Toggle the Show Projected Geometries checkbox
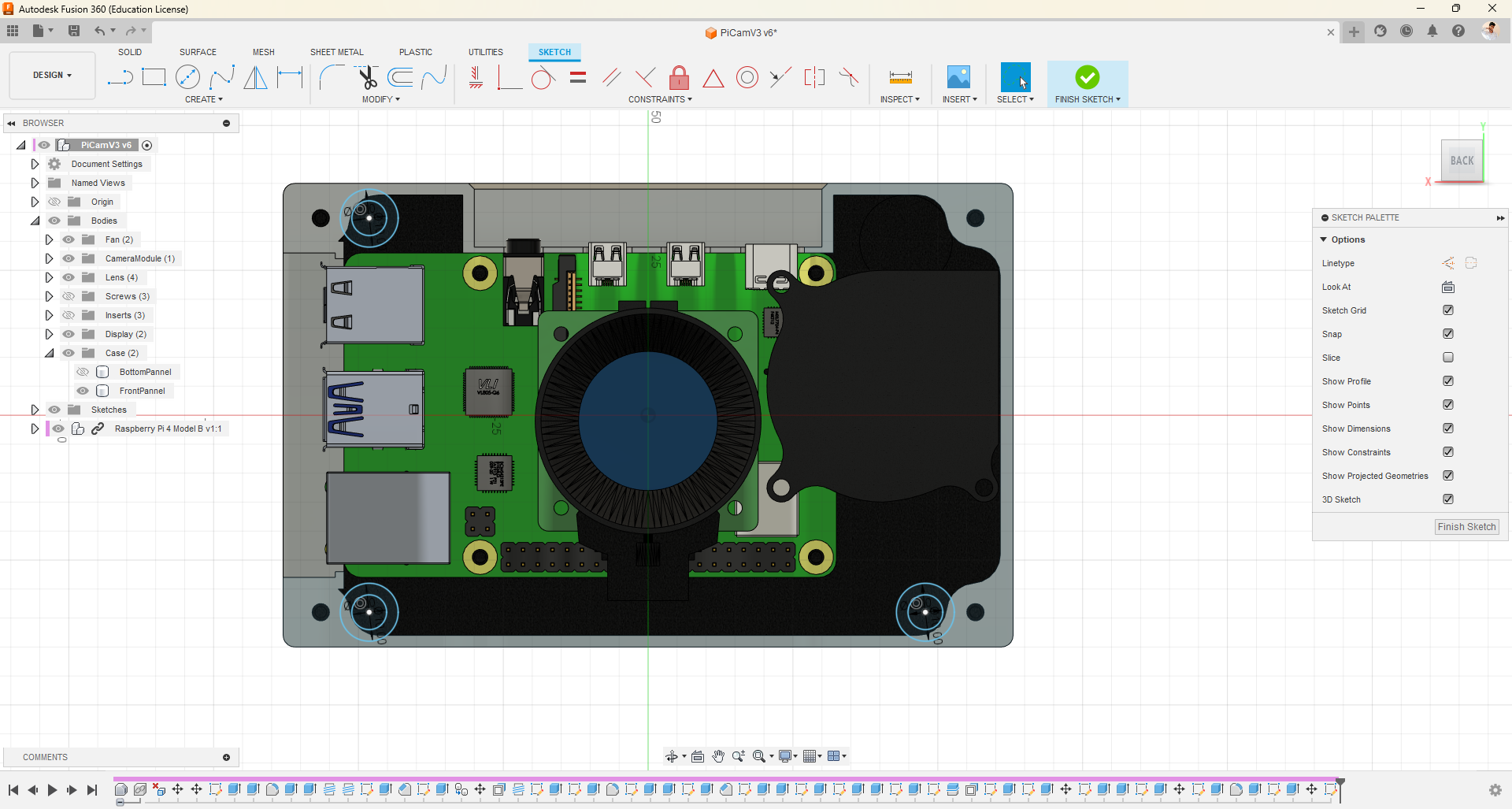This screenshot has width=1512, height=809. (1448, 476)
